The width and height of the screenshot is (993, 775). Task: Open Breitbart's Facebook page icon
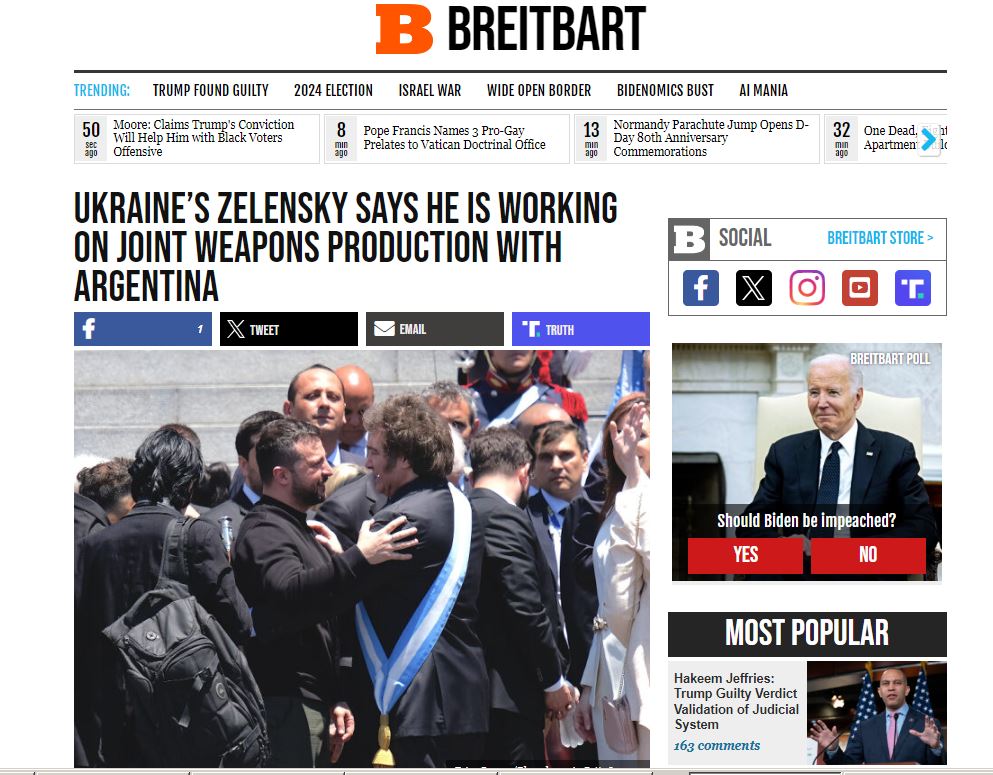pos(700,288)
